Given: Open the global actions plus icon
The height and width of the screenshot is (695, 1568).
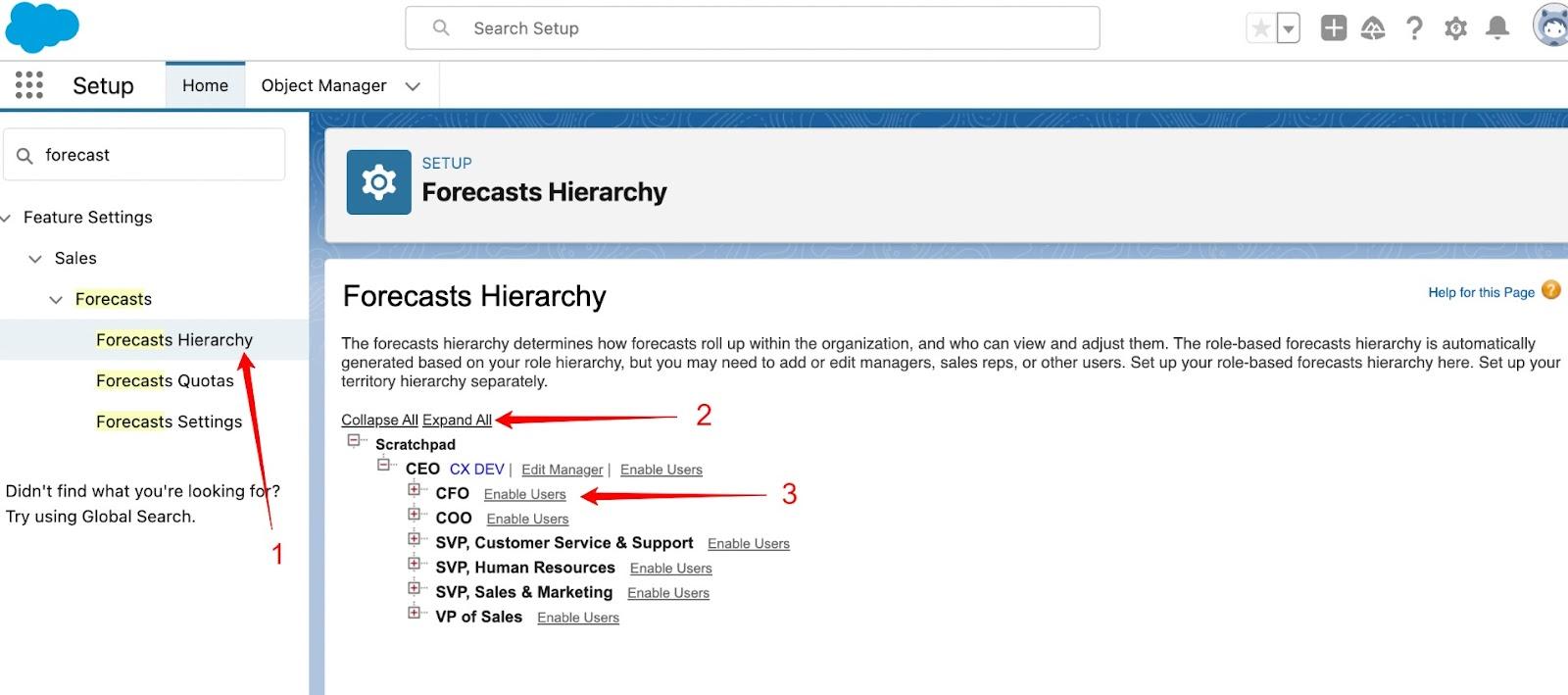Looking at the screenshot, I should [x=1334, y=28].
